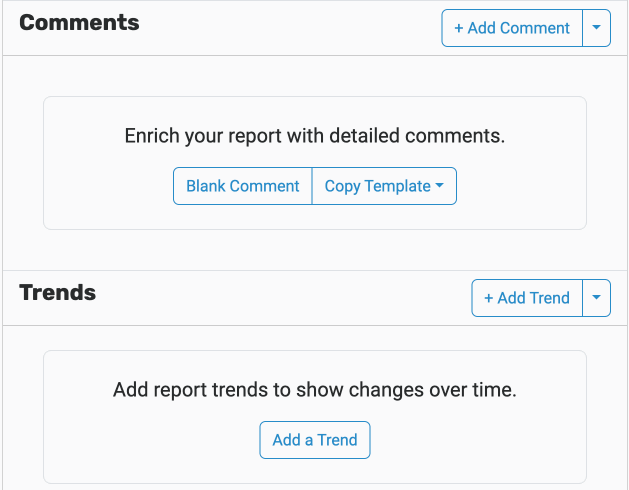Click the + Add Comment button

coord(512,28)
